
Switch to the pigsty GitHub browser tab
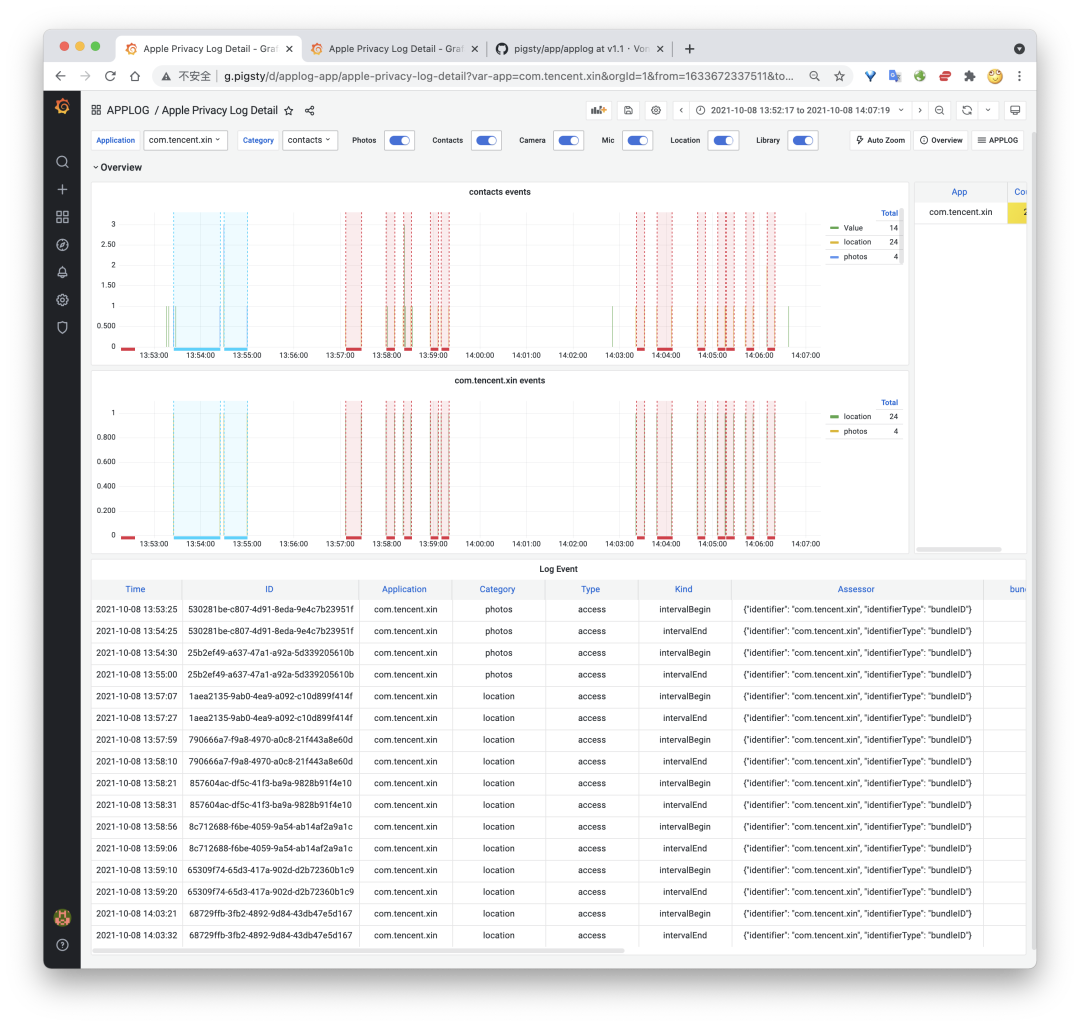578,49
